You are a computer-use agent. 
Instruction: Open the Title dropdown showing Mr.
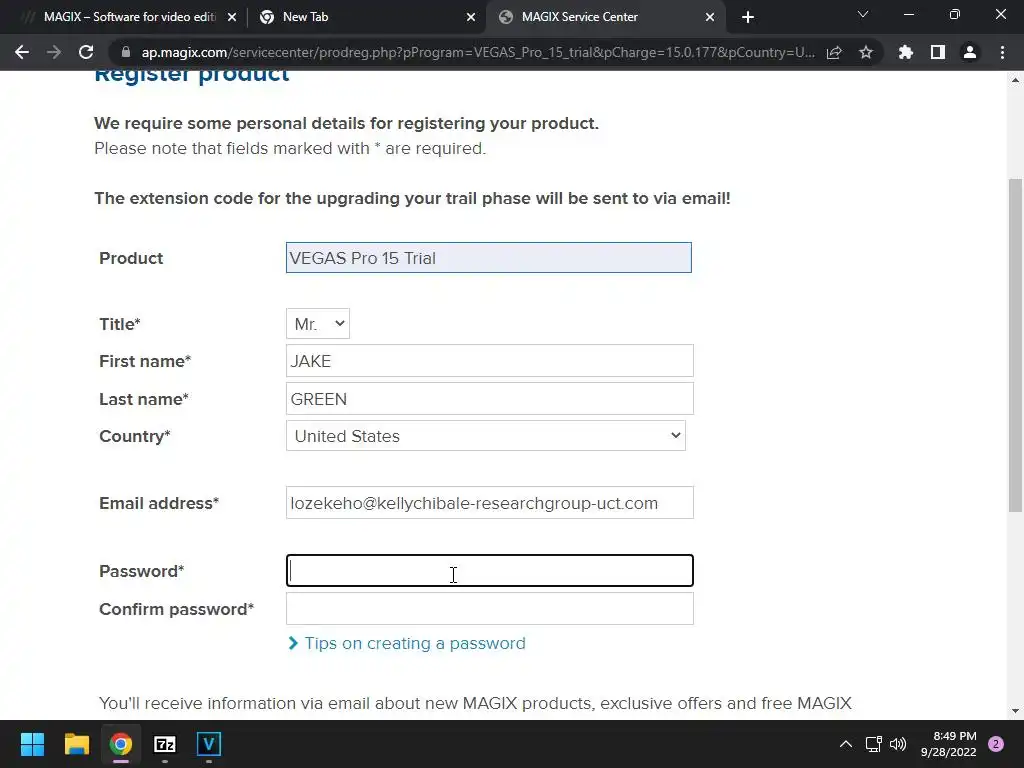318,324
